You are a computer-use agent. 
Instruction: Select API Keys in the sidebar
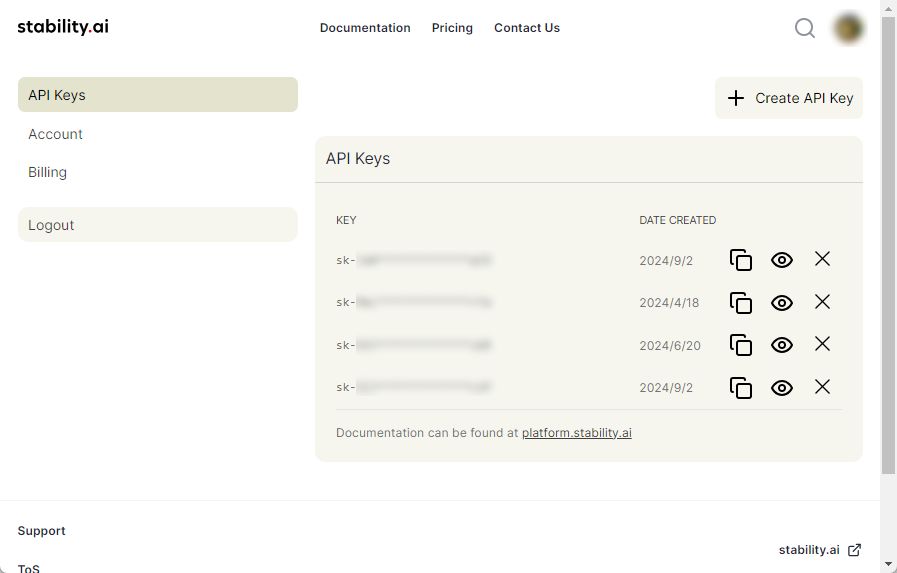pos(158,94)
